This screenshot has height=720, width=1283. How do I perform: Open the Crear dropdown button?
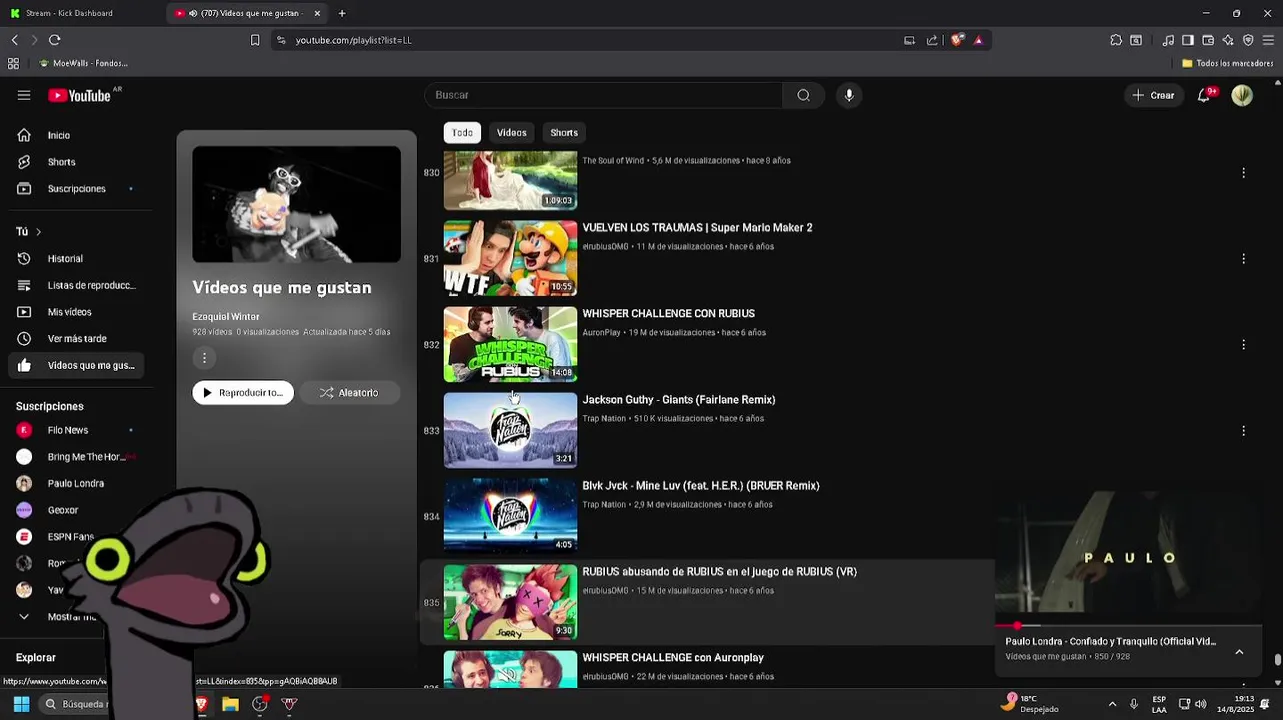coord(1153,95)
